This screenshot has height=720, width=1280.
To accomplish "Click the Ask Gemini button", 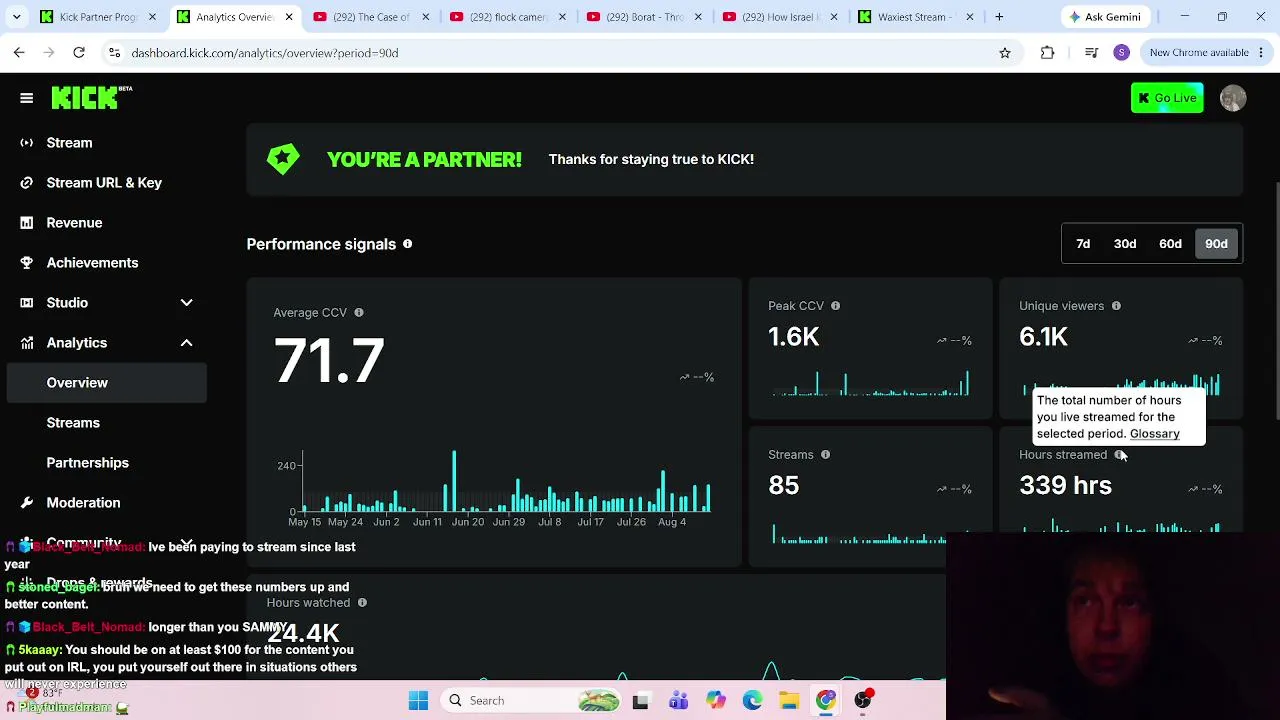I will point(1105,17).
